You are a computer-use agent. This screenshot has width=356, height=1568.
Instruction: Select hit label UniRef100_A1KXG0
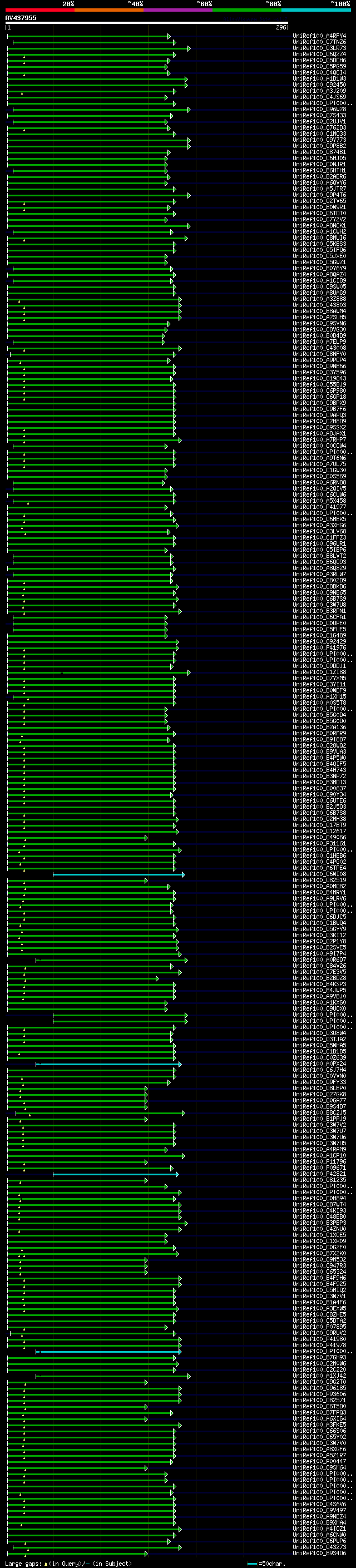[319, 1002]
